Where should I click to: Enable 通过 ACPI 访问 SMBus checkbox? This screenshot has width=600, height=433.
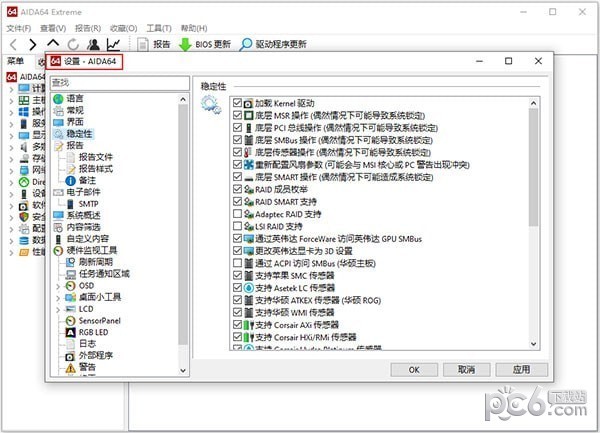click(237, 263)
